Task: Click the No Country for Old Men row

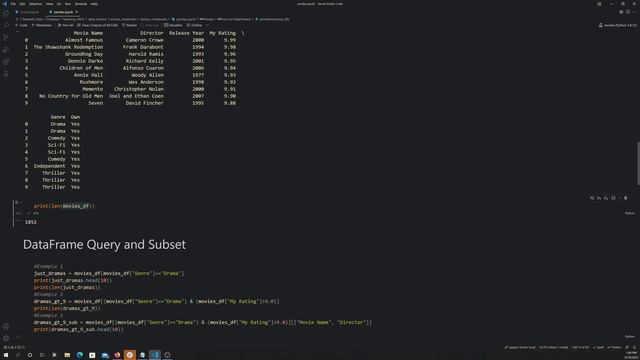Action: point(130,96)
